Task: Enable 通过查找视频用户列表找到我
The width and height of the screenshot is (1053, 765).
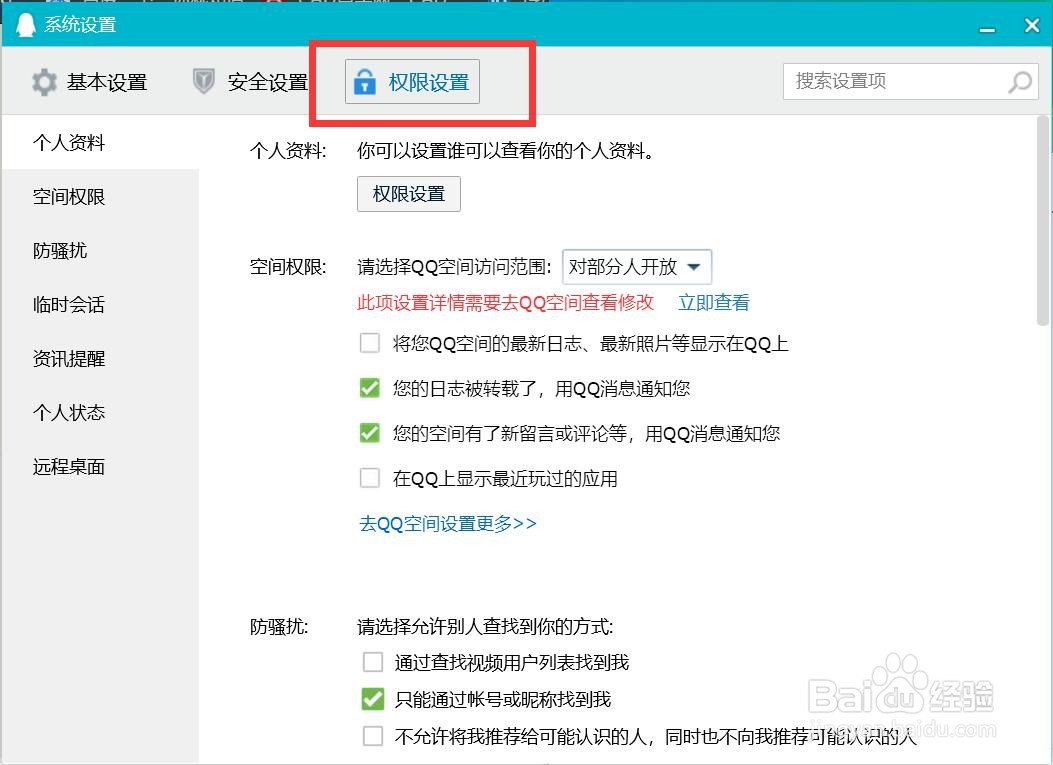Action: tap(373, 661)
